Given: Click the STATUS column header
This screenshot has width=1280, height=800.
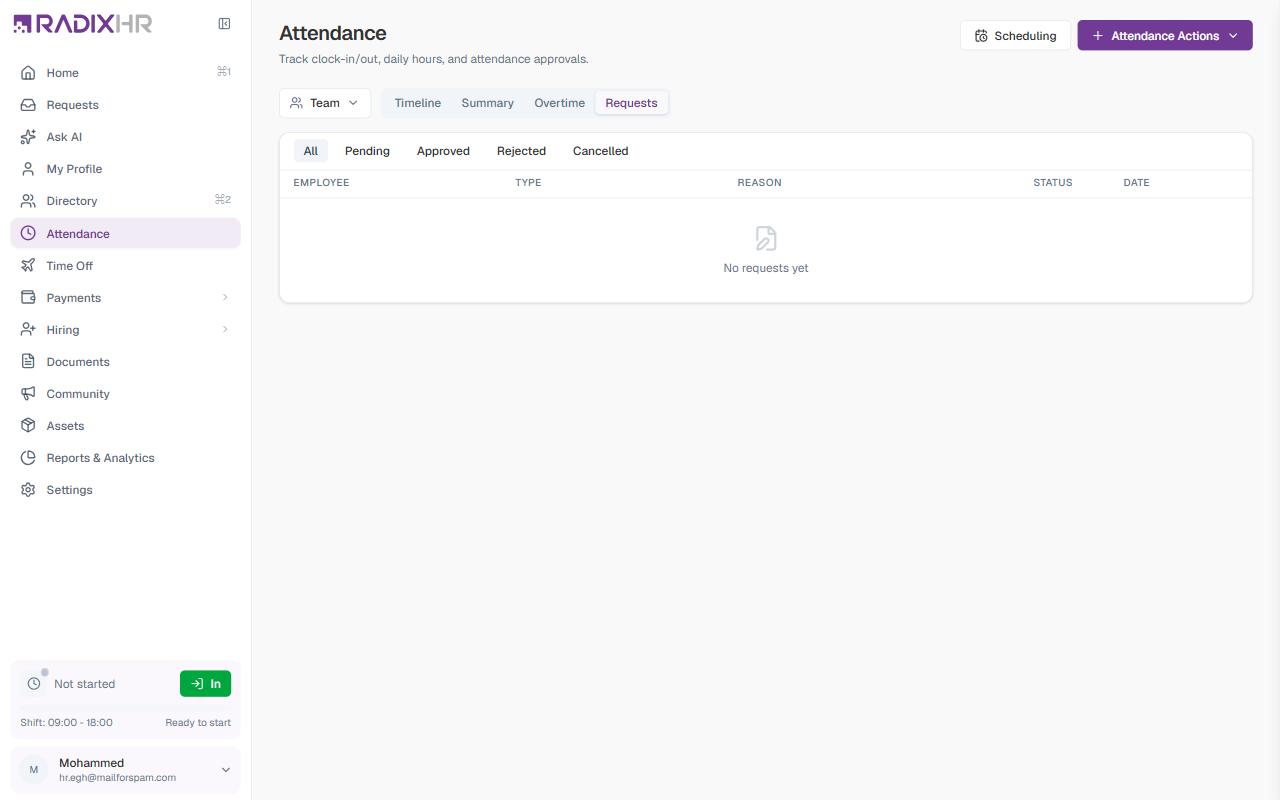Looking at the screenshot, I should [1052, 183].
